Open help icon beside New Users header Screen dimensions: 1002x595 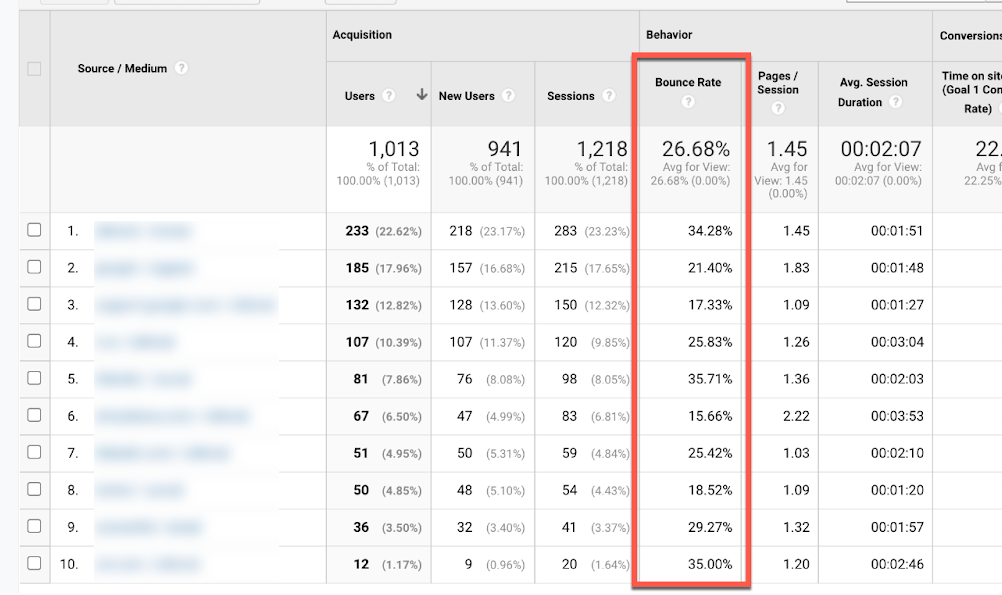tap(508, 95)
